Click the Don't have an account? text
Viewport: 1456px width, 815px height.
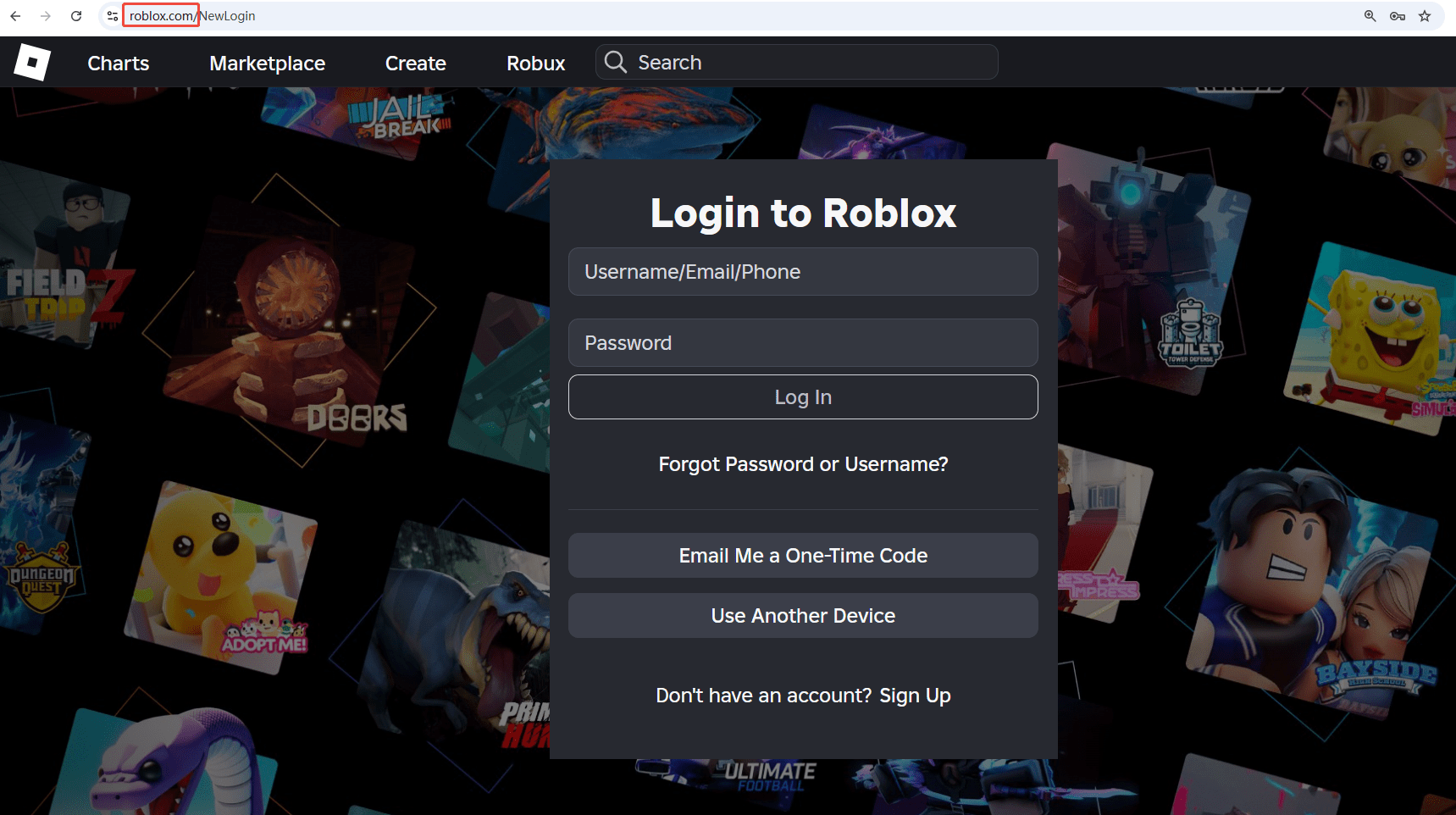tap(763, 696)
